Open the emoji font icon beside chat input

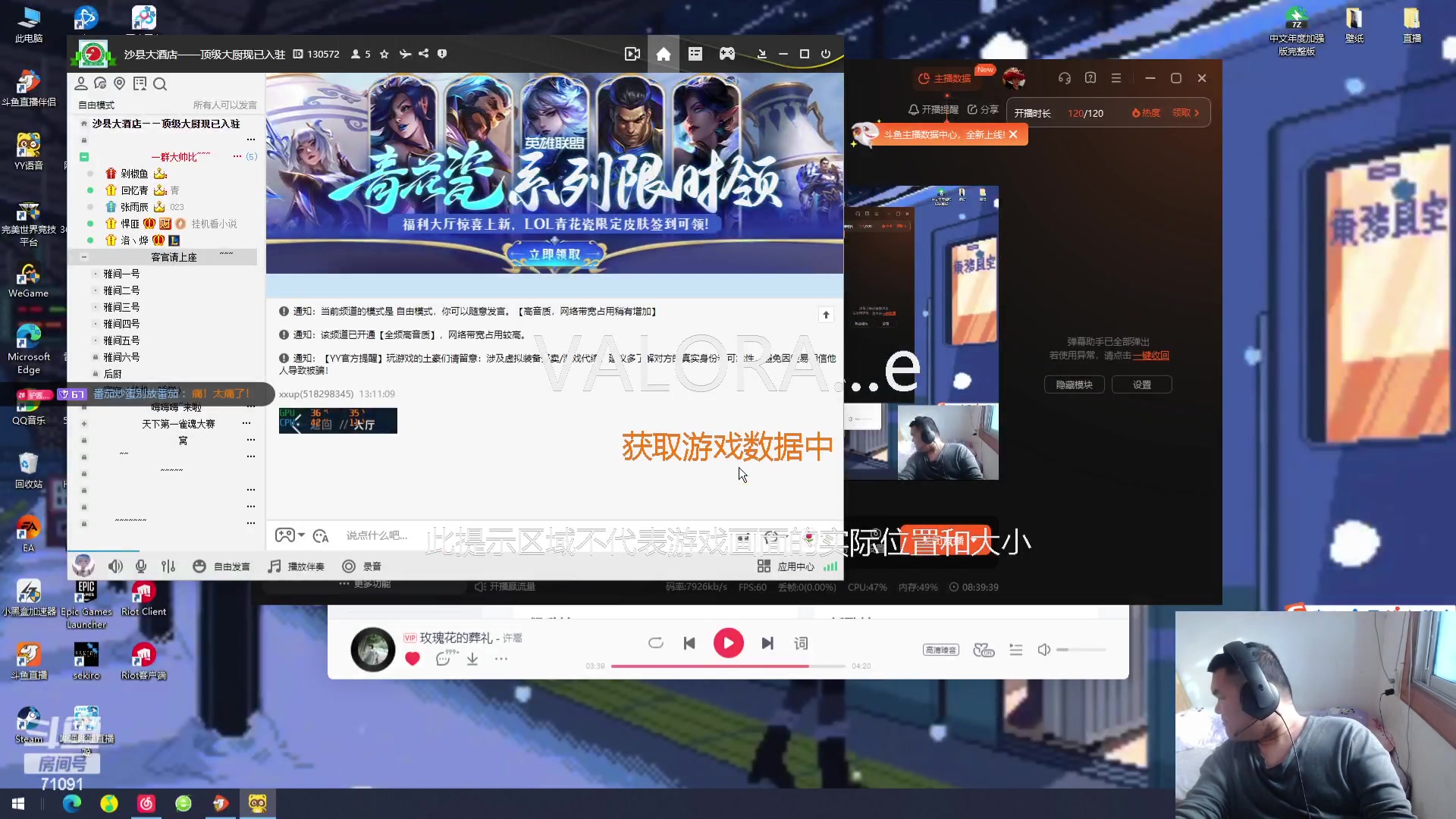coord(321,536)
